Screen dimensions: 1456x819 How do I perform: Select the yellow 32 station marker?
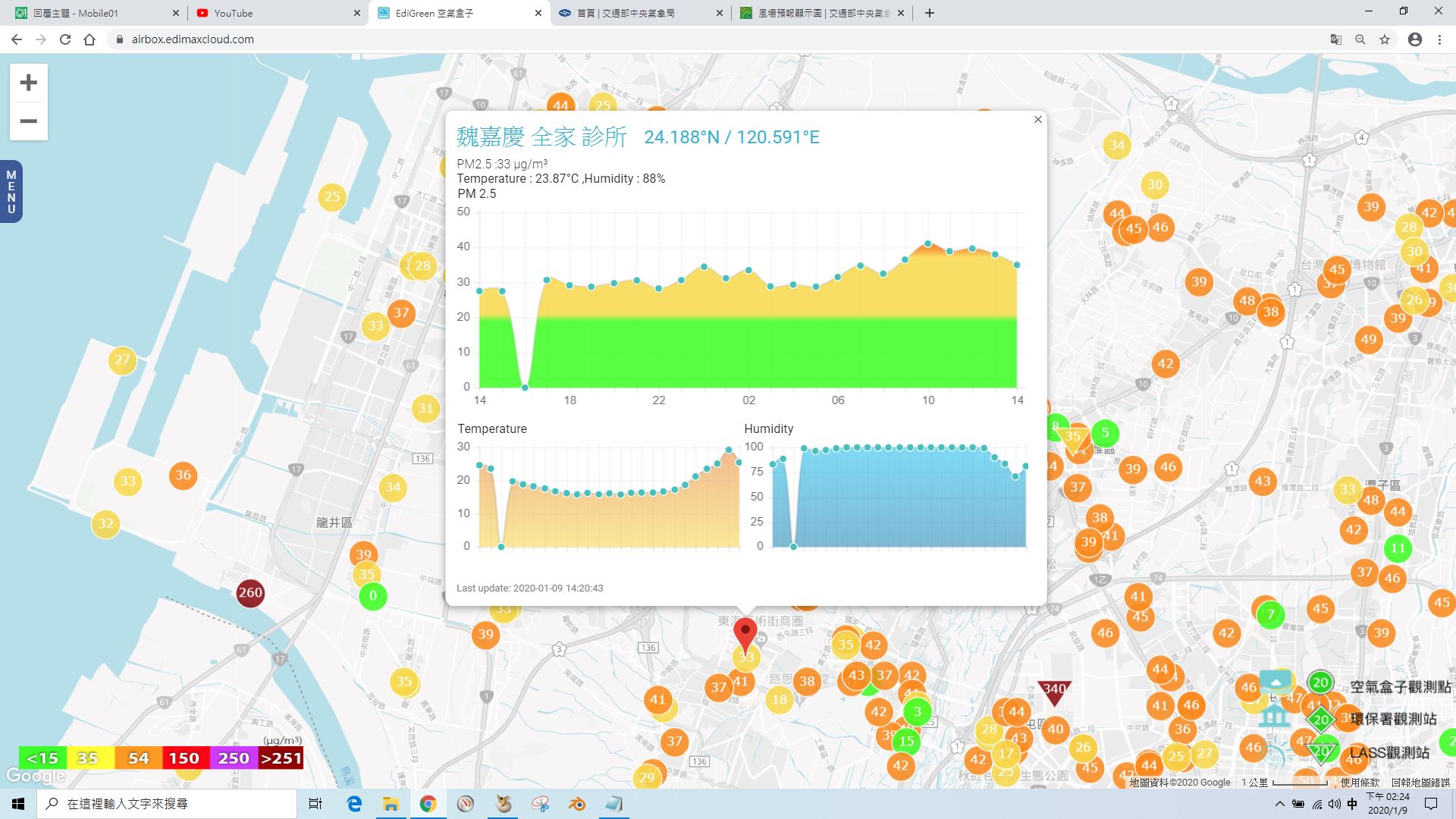[x=105, y=524]
